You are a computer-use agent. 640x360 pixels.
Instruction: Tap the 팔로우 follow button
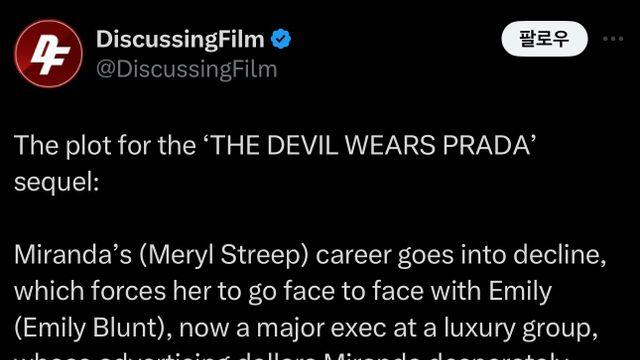(x=544, y=39)
